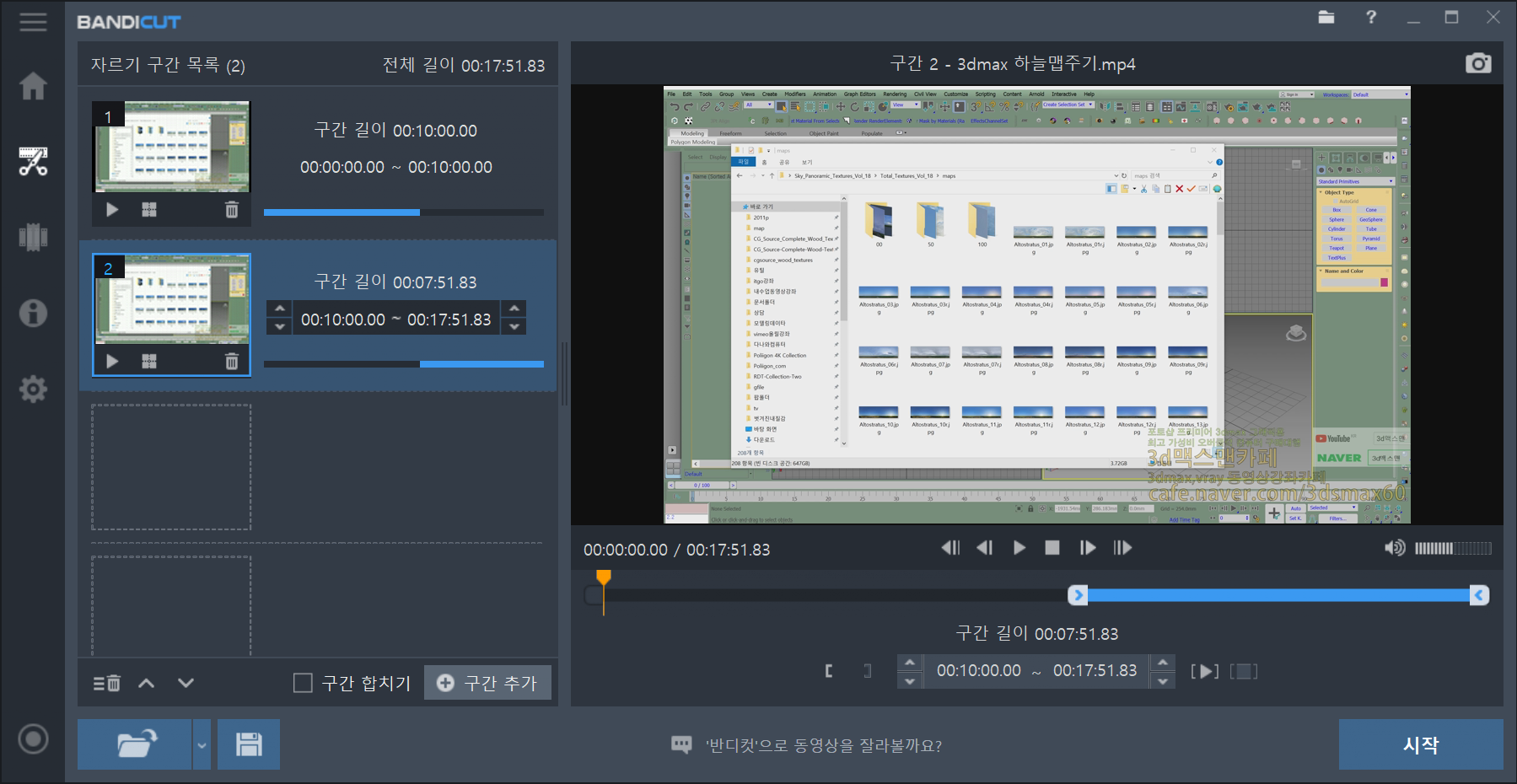Clear all segments with the list trash icon
This screenshot has height=784, width=1517.
(x=107, y=683)
